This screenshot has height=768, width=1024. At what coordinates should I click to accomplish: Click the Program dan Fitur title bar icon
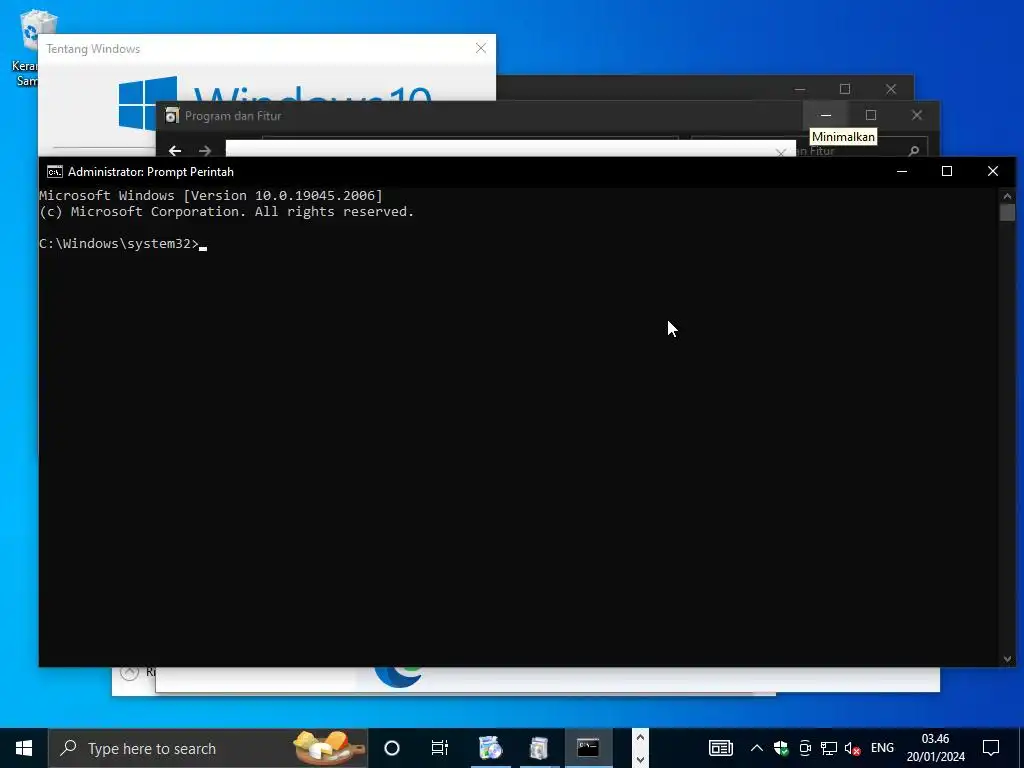click(x=172, y=116)
